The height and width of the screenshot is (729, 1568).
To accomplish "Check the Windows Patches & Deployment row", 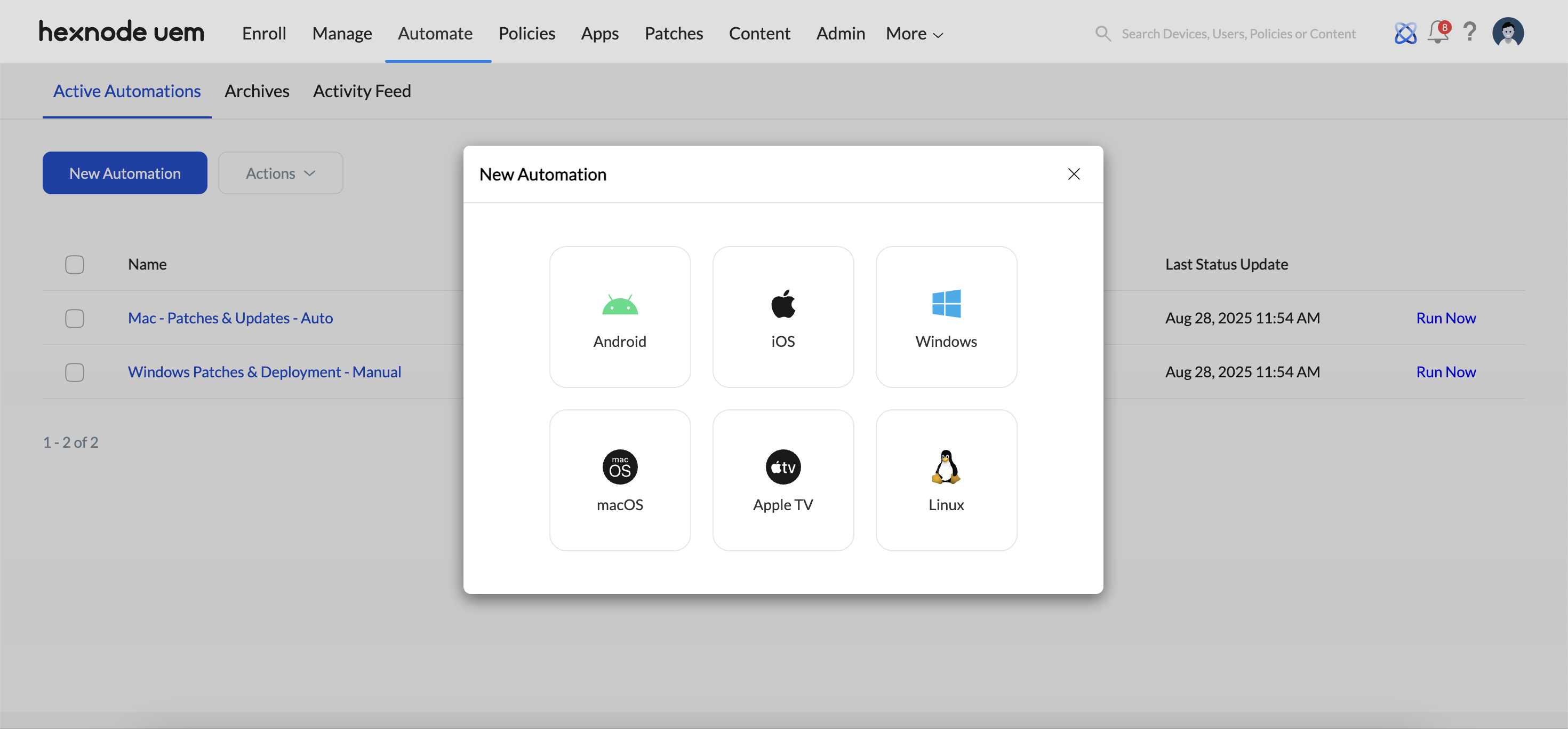I will 74,372.
